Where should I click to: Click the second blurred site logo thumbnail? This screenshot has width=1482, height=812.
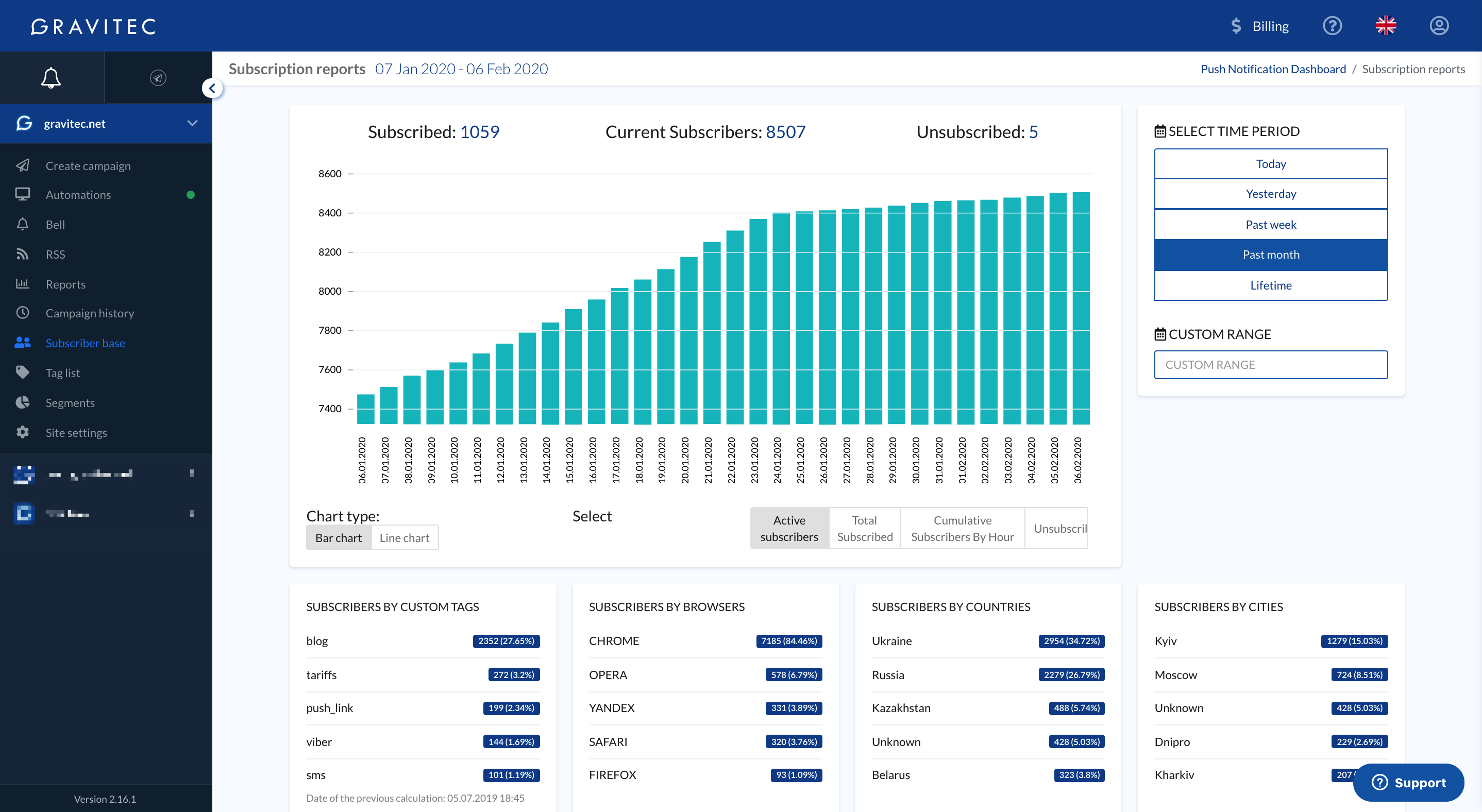point(24,513)
